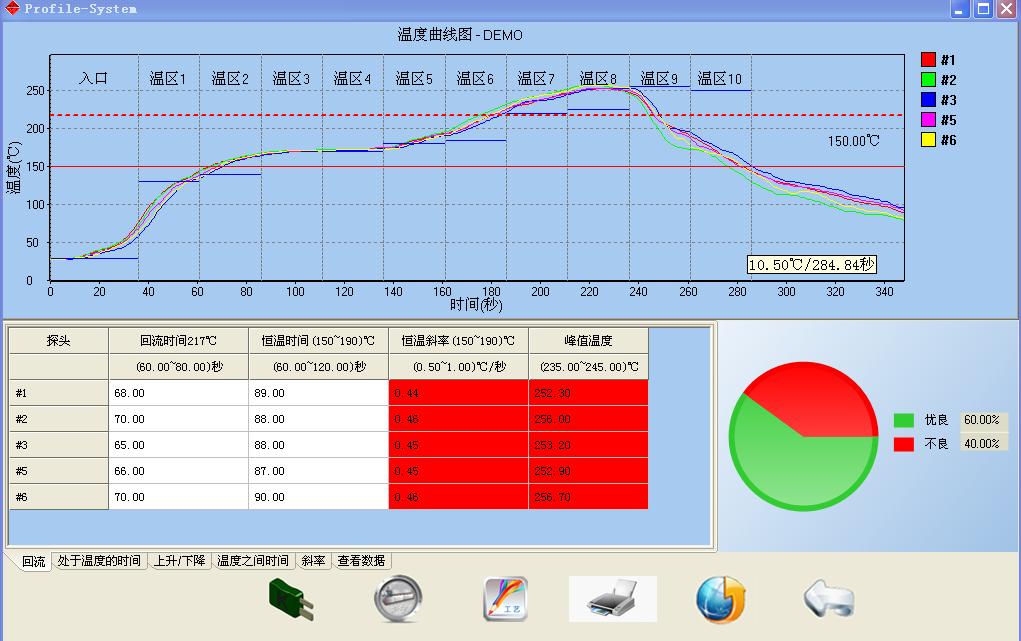Switch to the 查看数据 tab
The image size is (1021, 641).
(x=361, y=561)
